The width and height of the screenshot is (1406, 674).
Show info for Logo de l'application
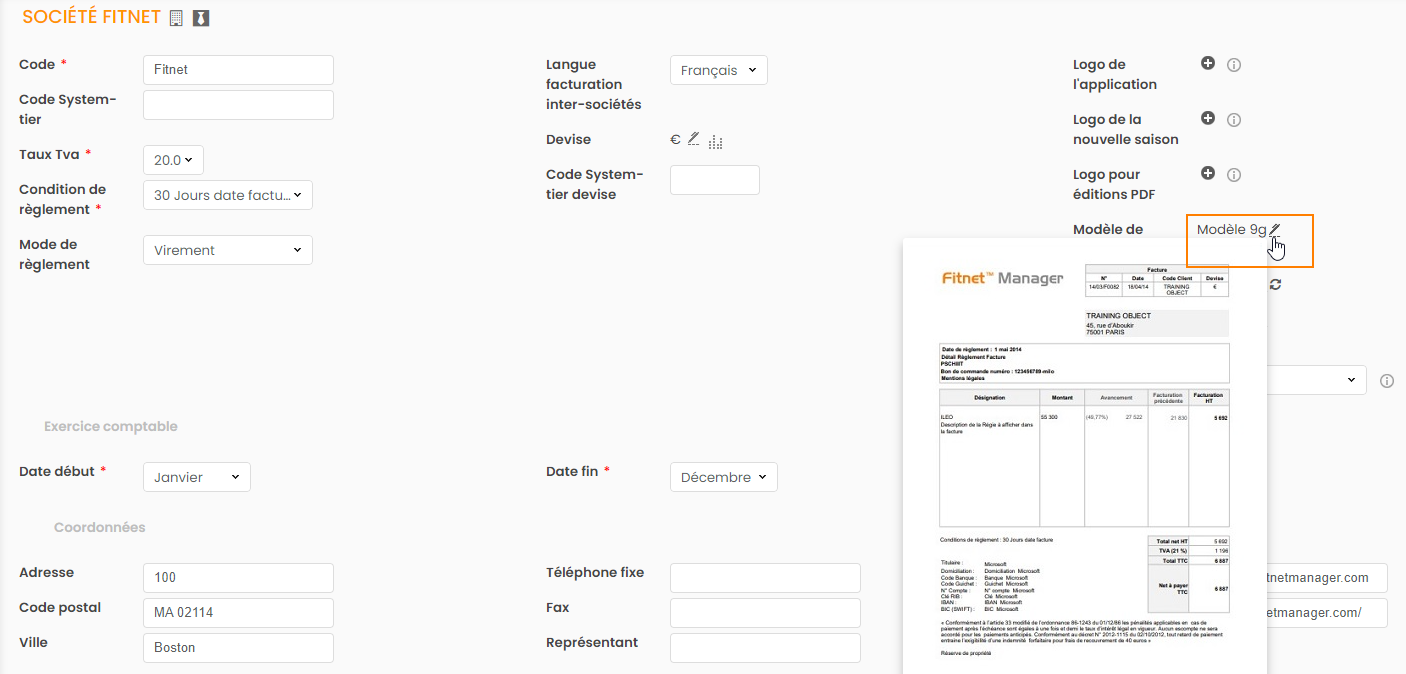coord(1234,65)
